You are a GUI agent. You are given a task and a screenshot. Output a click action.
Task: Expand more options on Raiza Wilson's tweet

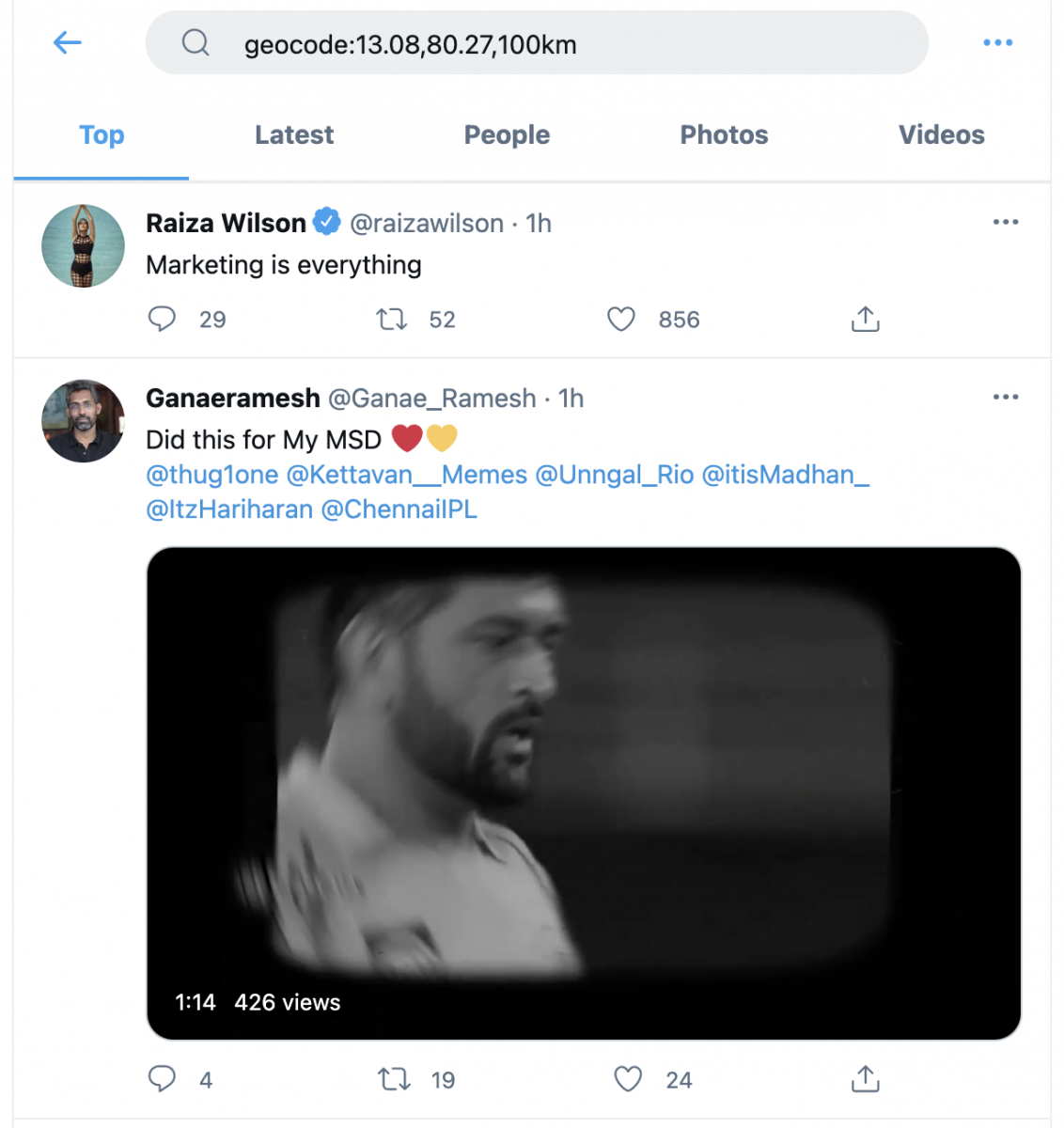click(1005, 223)
